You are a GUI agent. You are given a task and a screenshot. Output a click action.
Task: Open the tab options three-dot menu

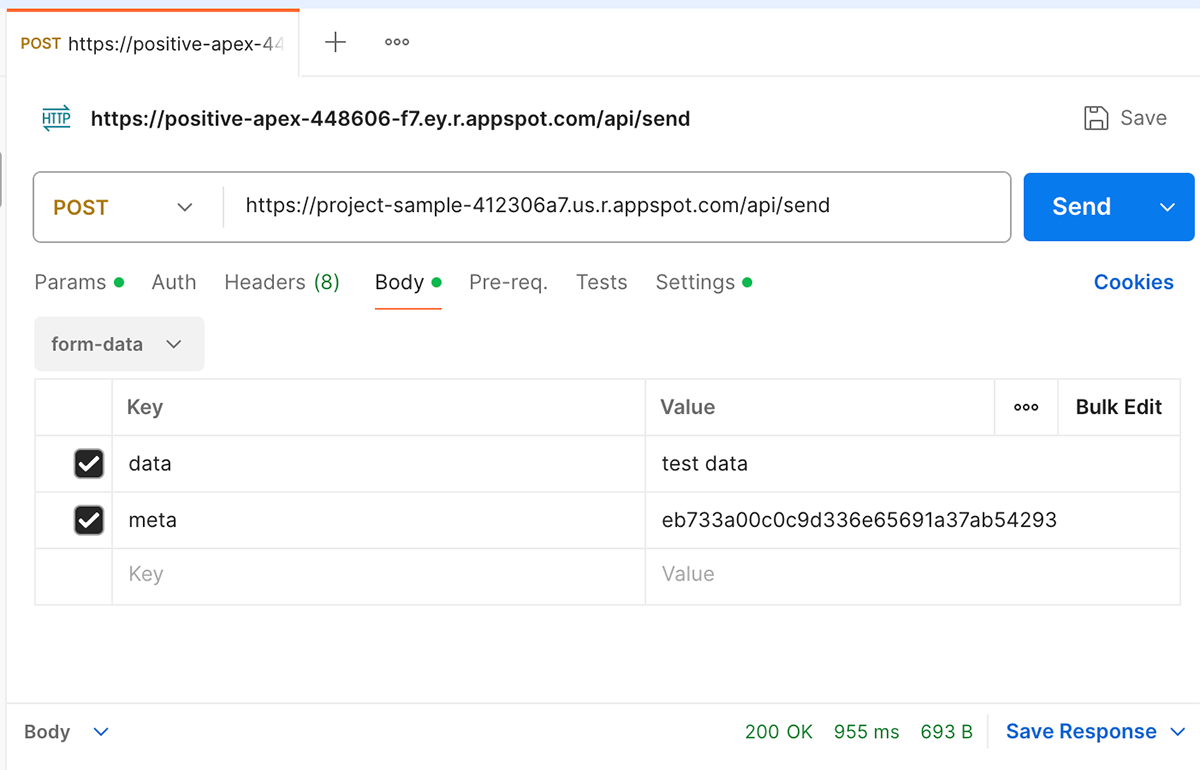(x=397, y=42)
